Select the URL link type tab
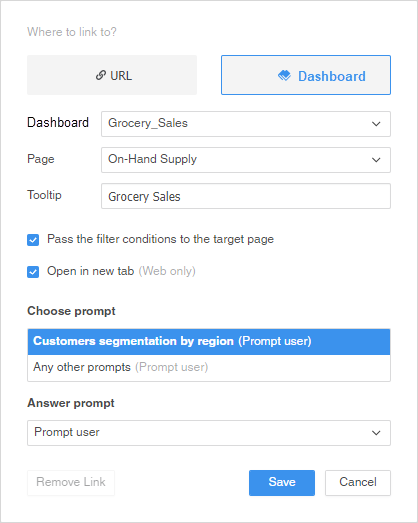The height and width of the screenshot is (523, 418). [x=112, y=75]
